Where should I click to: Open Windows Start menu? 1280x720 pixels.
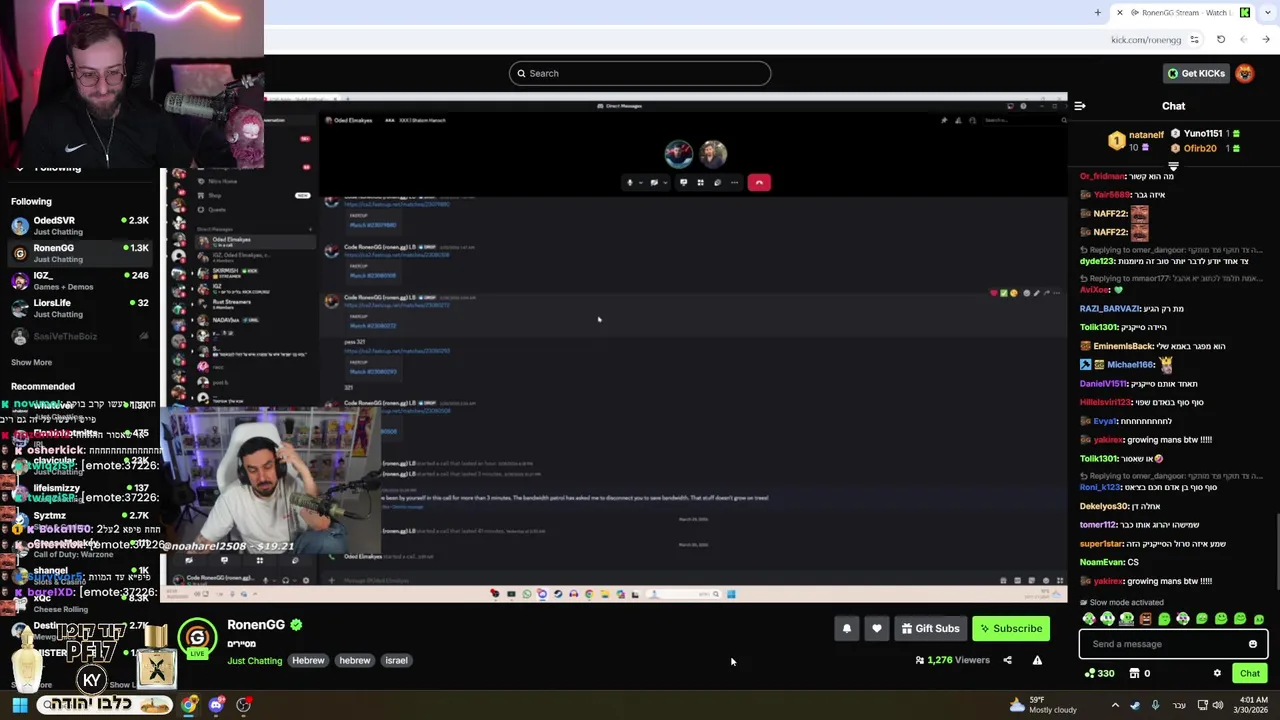(x=19, y=705)
